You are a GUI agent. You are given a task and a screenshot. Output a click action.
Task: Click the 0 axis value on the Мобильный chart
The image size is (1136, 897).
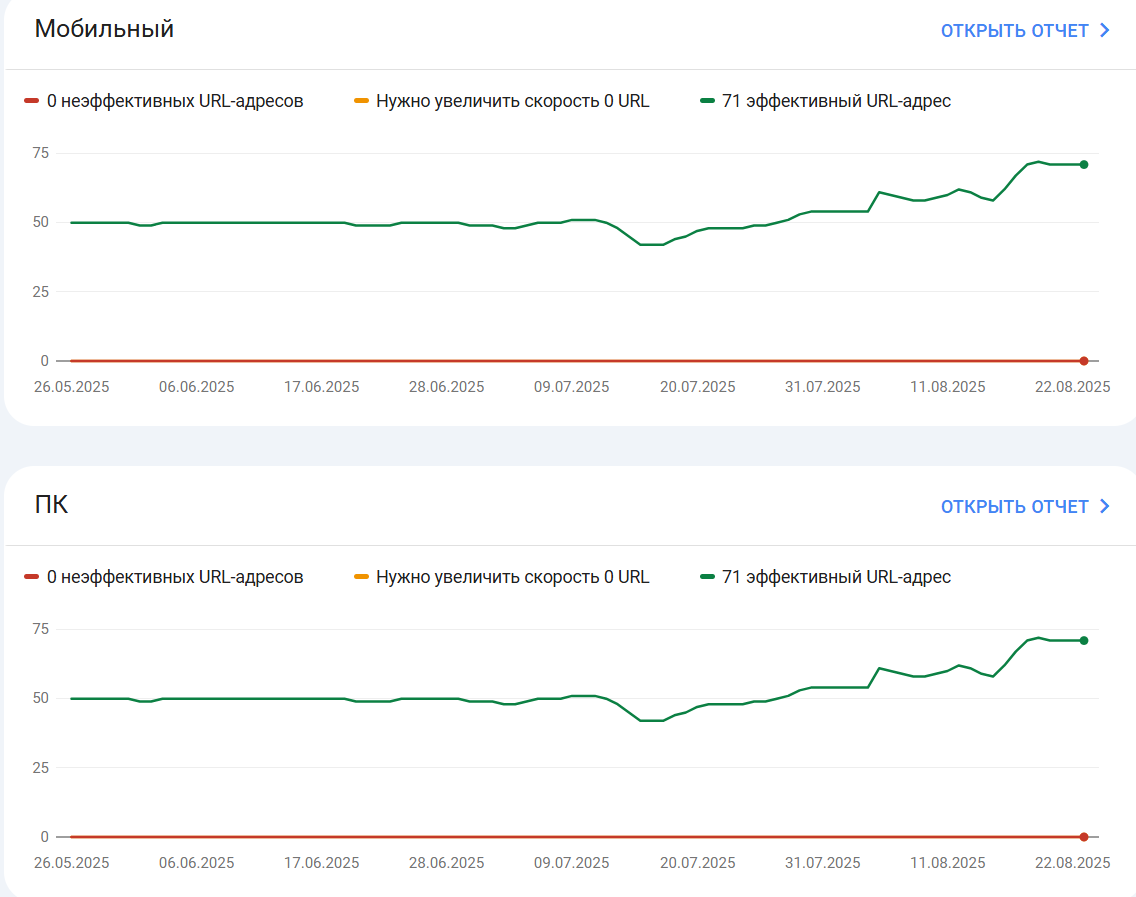45,361
